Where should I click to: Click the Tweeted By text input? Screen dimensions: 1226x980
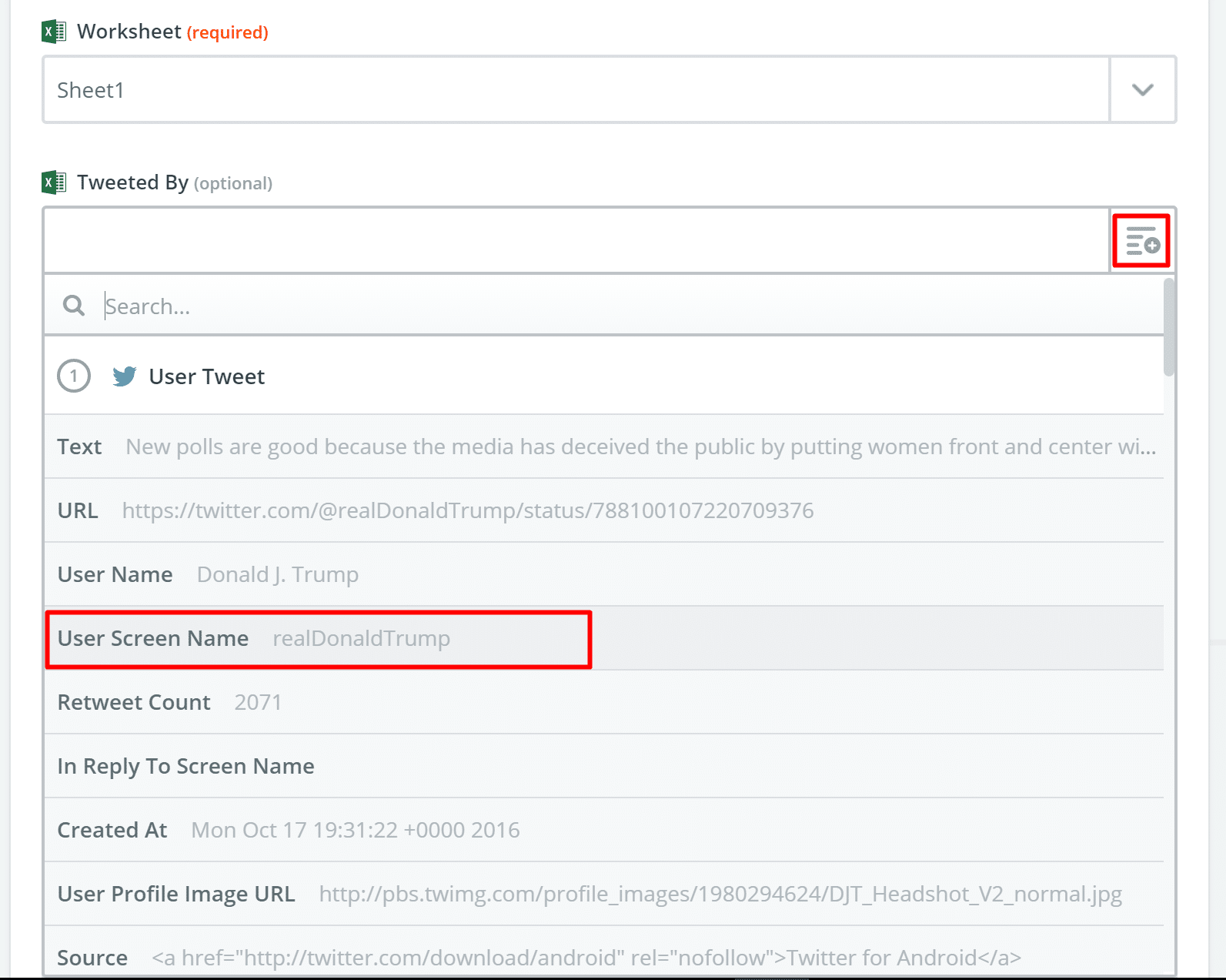pos(576,240)
